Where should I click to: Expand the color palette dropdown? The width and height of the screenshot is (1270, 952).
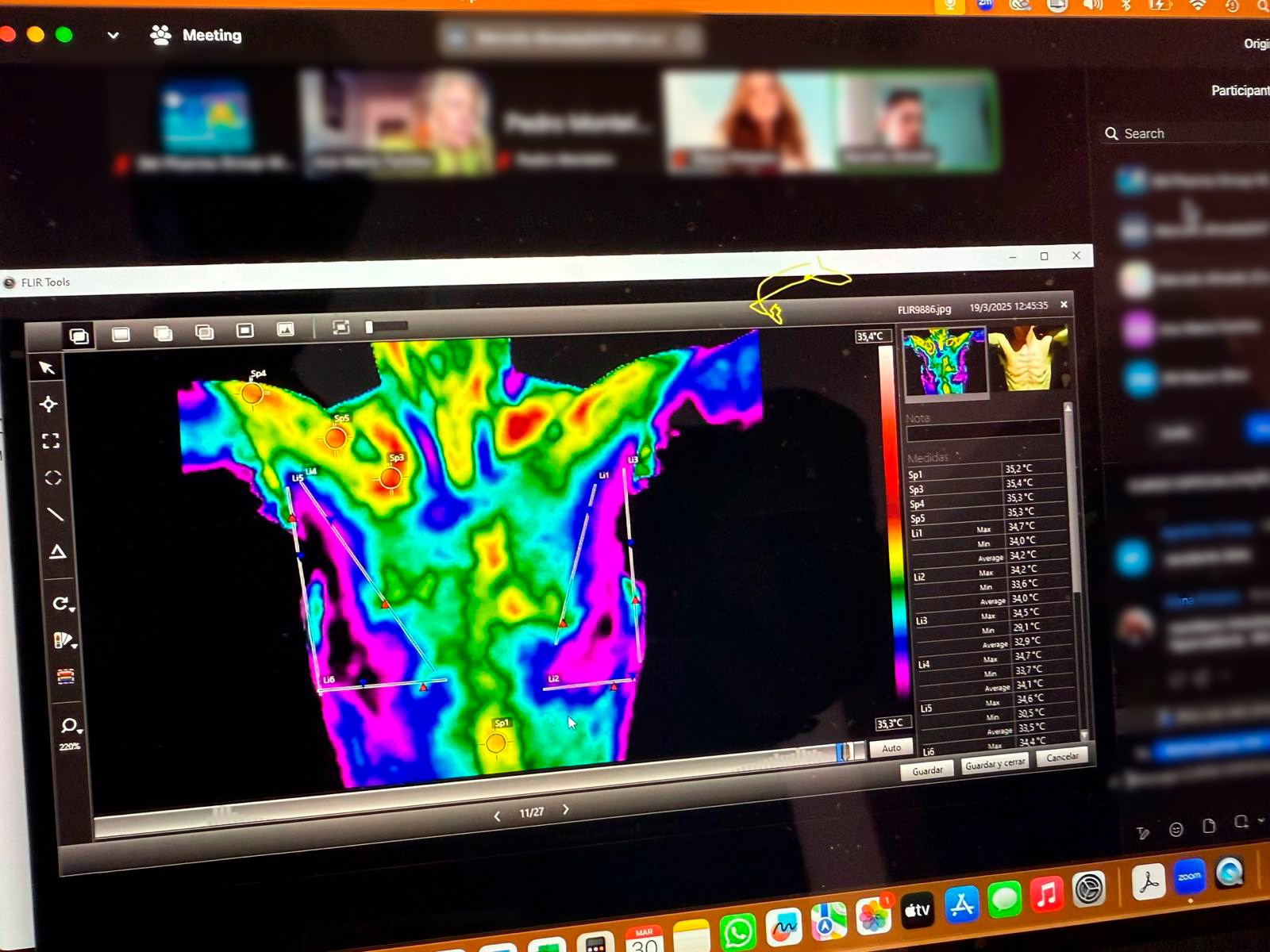pyautogui.click(x=64, y=640)
